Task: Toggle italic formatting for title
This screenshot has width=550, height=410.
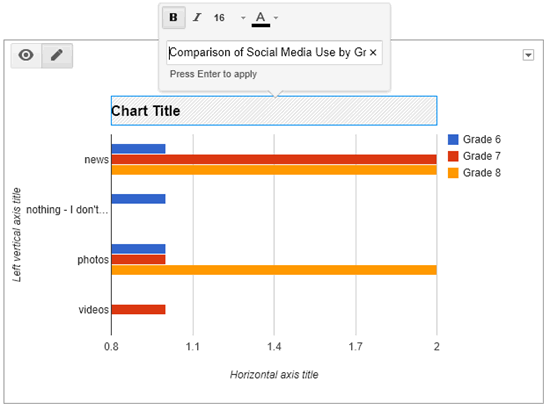Action: point(197,18)
